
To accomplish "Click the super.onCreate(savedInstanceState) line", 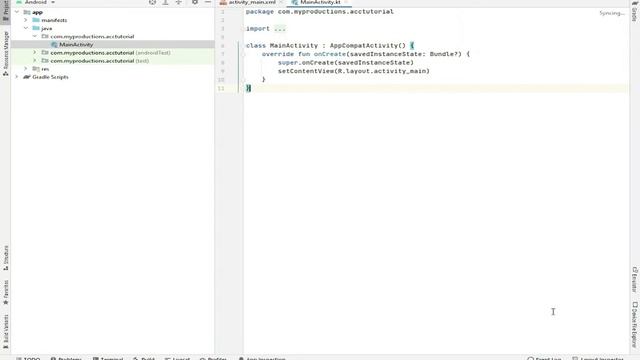I will pyautogui.click(x=345, y=62).
